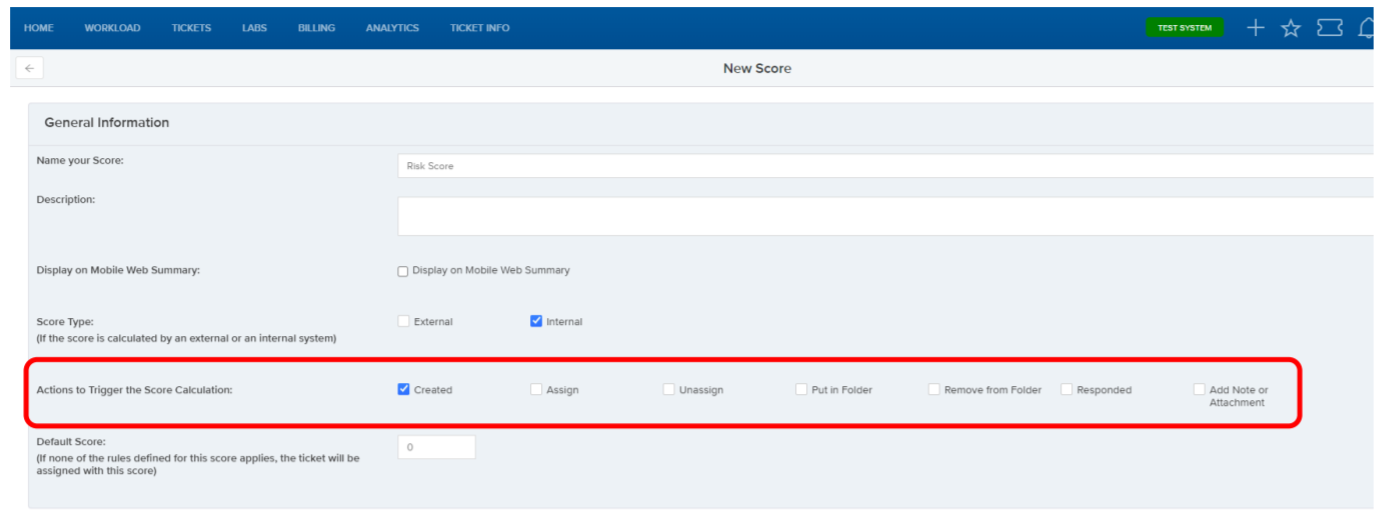
Task: Open the plus add-new icon
Action: pyautogui.click(x=1256, y=28)
